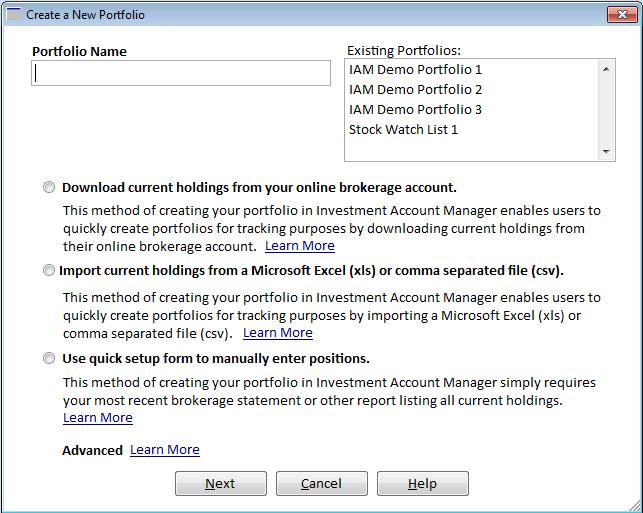Close the Create a New Portfolio dialog

[622, 15]
